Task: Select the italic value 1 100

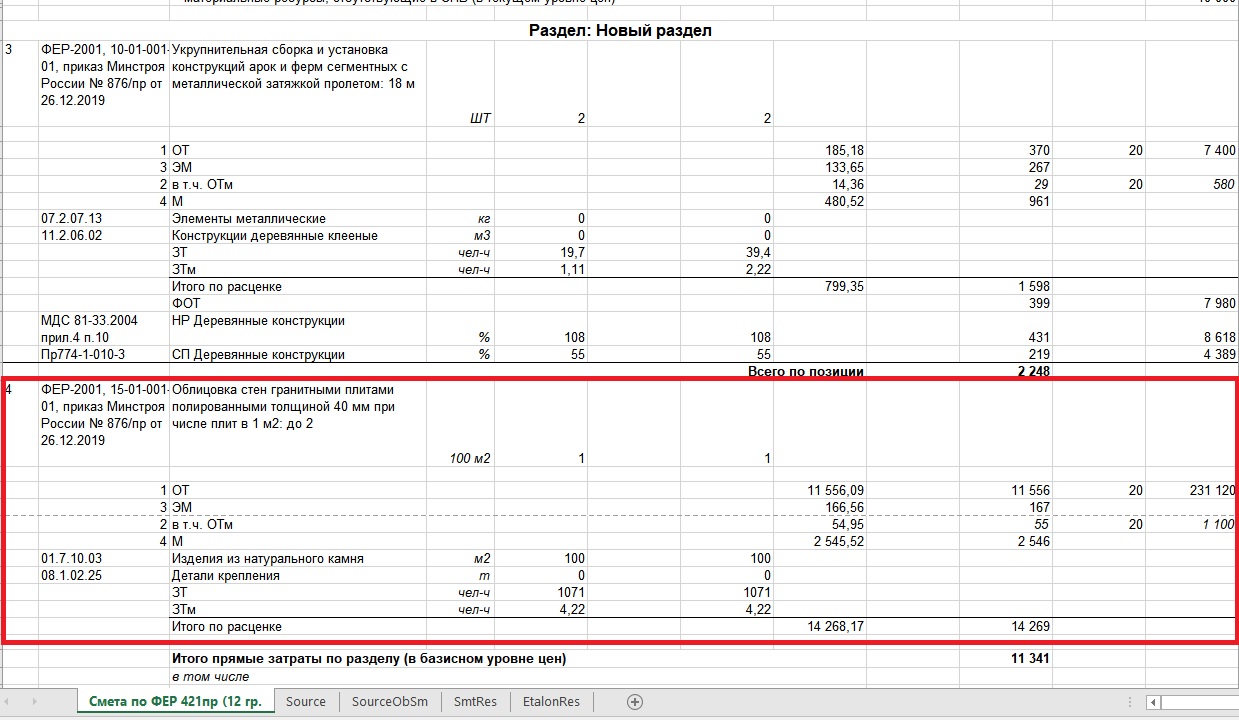Action: pos(1217,524)
